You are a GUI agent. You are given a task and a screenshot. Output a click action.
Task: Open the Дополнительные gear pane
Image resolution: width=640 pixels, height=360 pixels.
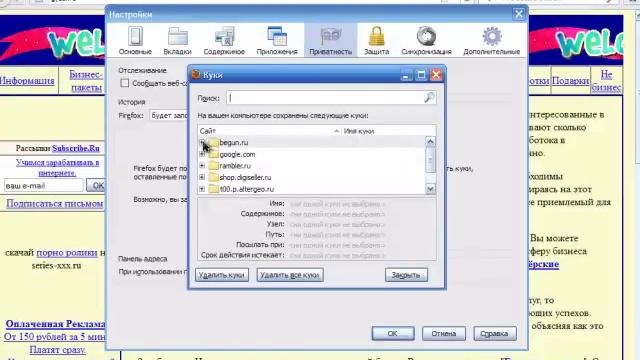coord(491,40)
